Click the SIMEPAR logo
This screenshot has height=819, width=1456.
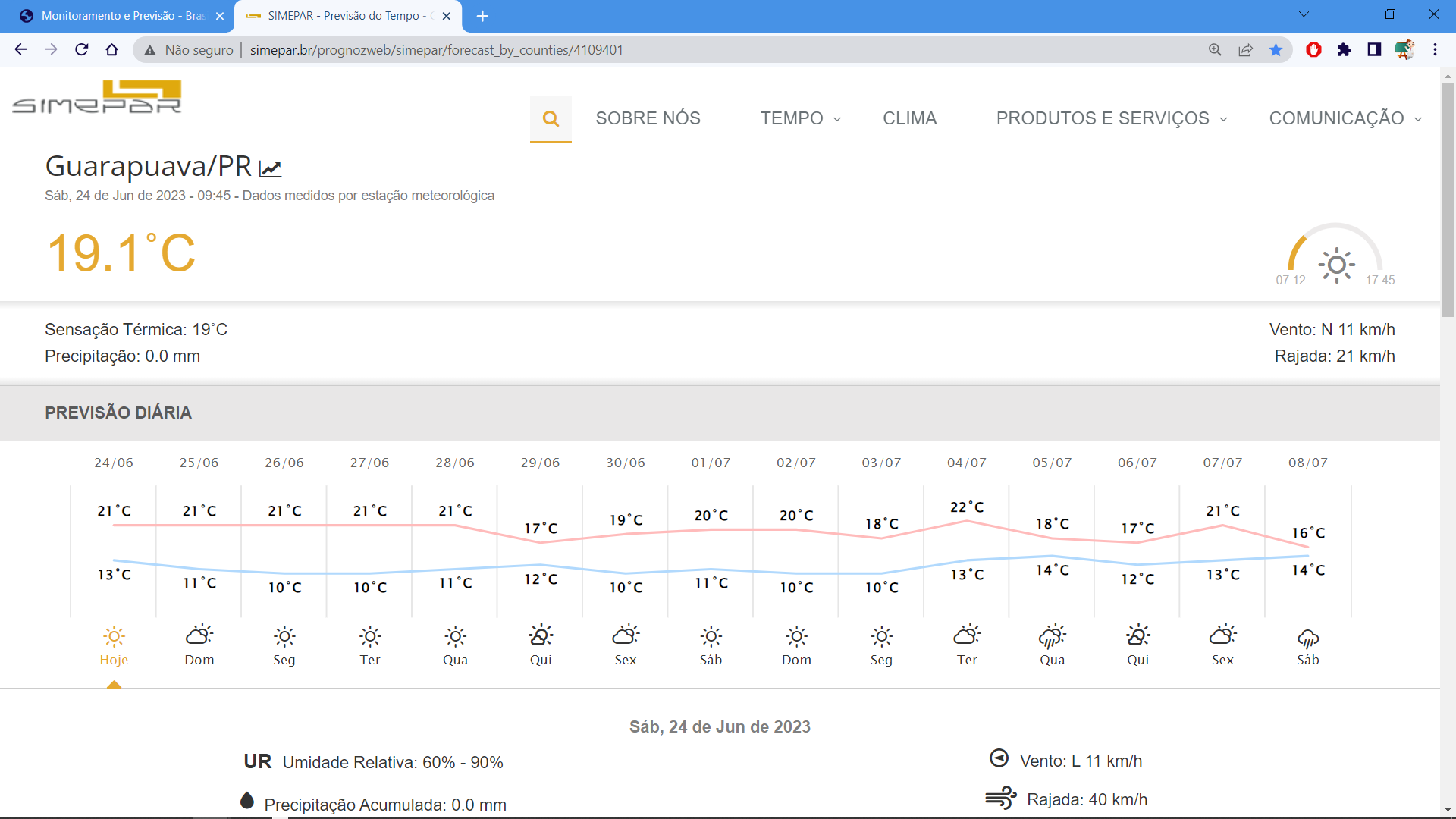pyautogui.click(x=97, y=97)
